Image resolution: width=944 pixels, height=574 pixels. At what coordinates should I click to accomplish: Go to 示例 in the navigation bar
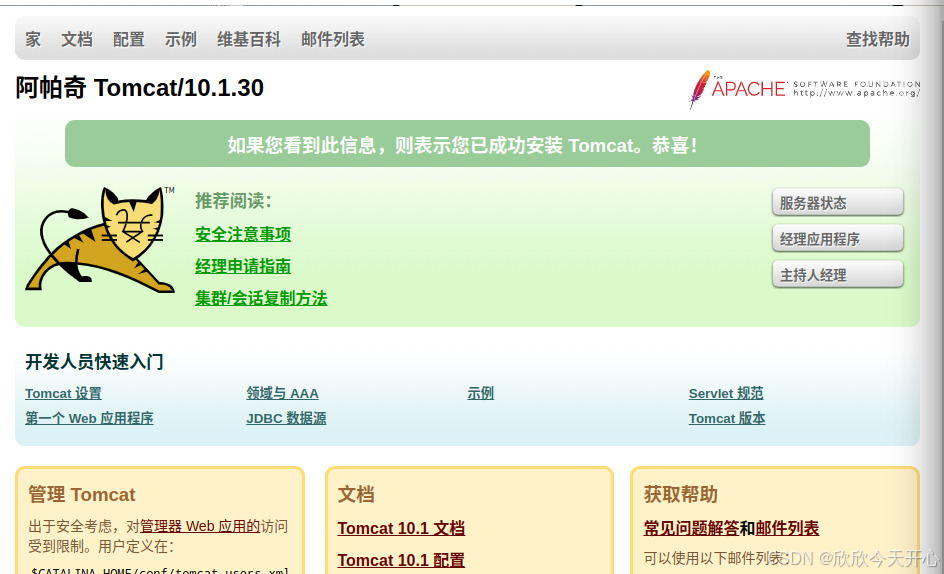click(x=181, y=40)
